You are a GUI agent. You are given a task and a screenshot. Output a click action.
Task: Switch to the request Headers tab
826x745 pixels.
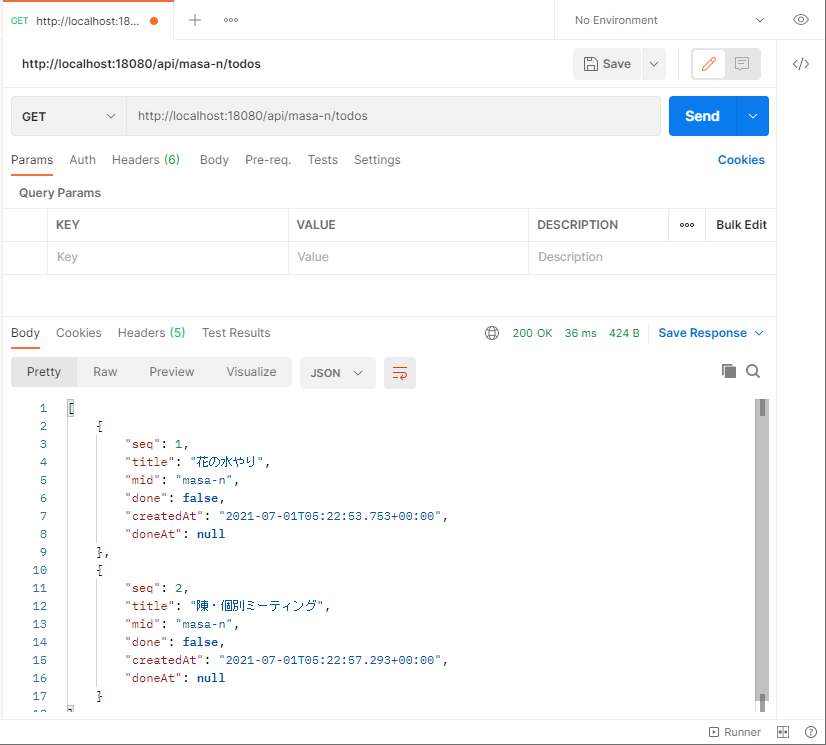[x=145, y=160]
